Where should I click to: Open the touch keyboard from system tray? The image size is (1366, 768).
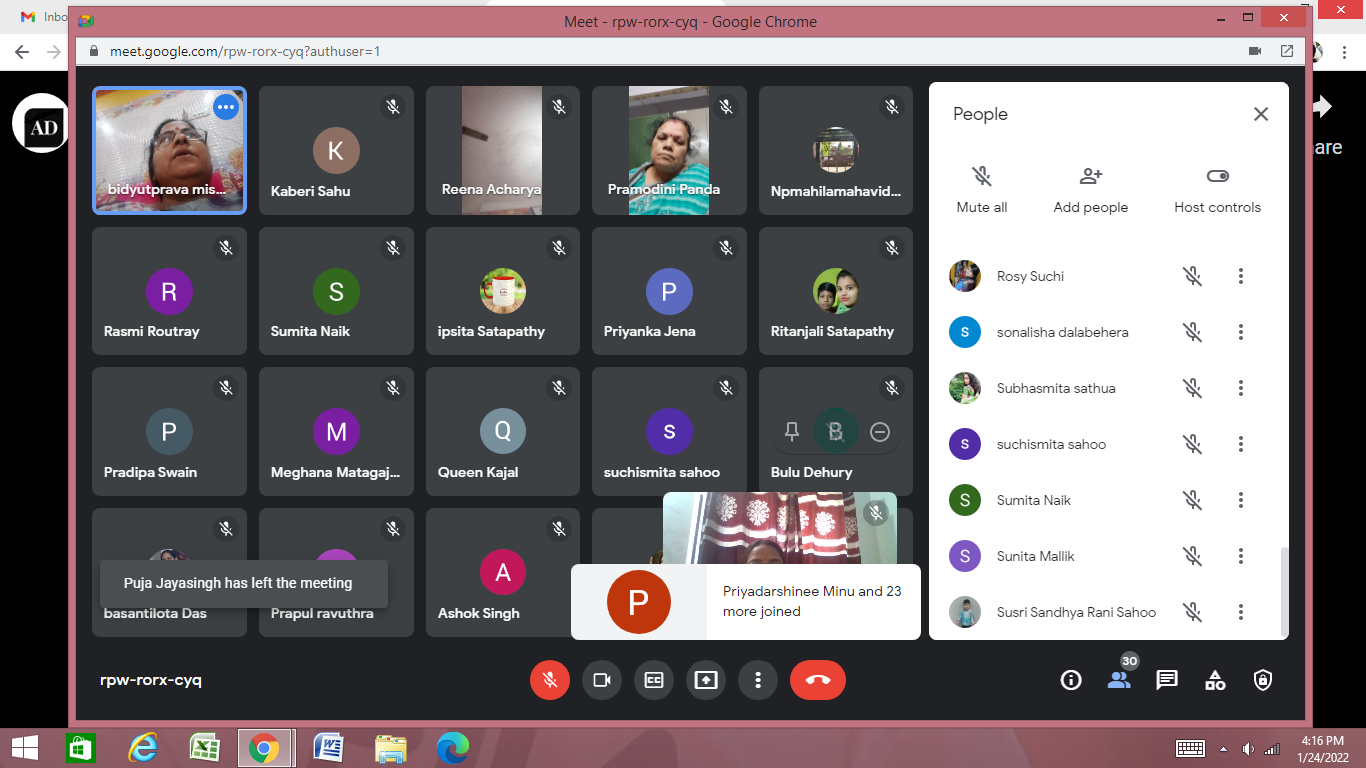[x=1190, y=749]
